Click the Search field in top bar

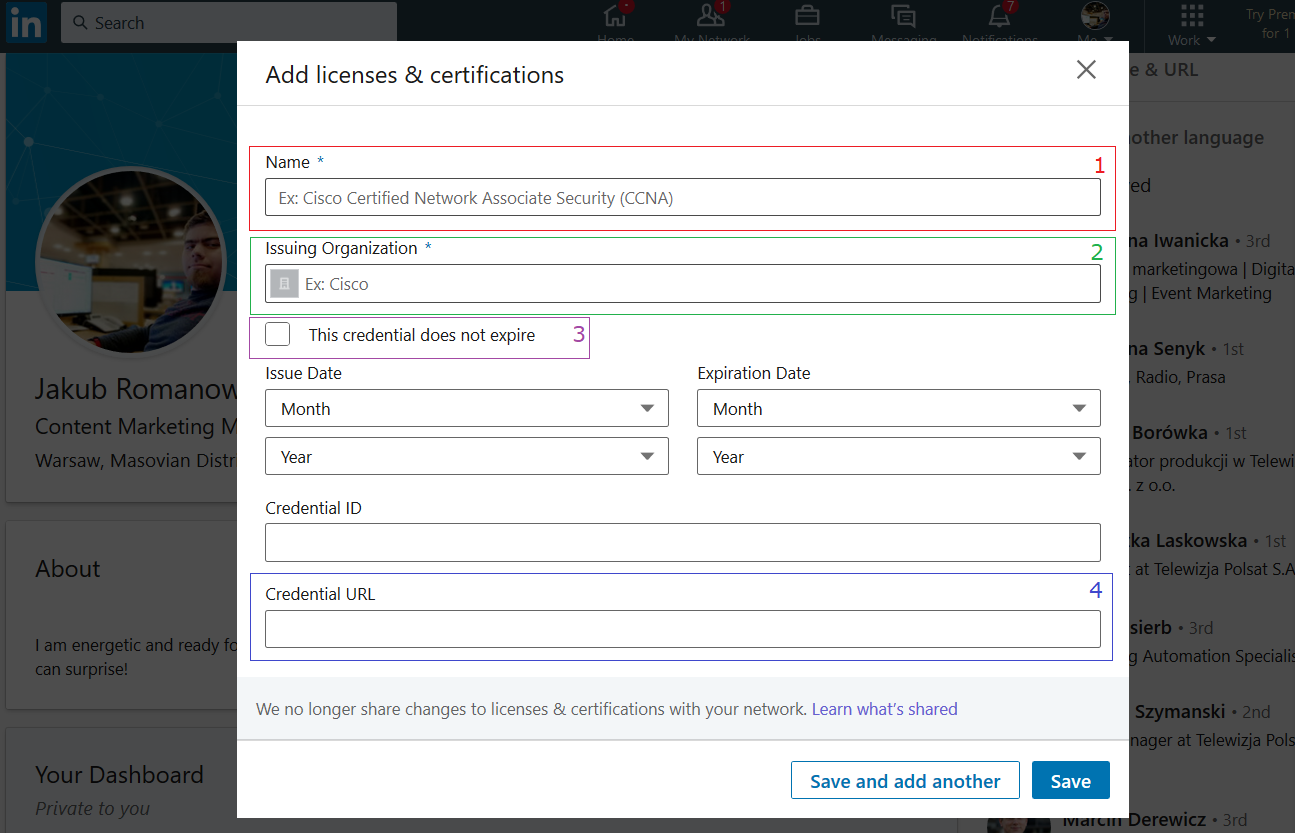pos(229,22)
